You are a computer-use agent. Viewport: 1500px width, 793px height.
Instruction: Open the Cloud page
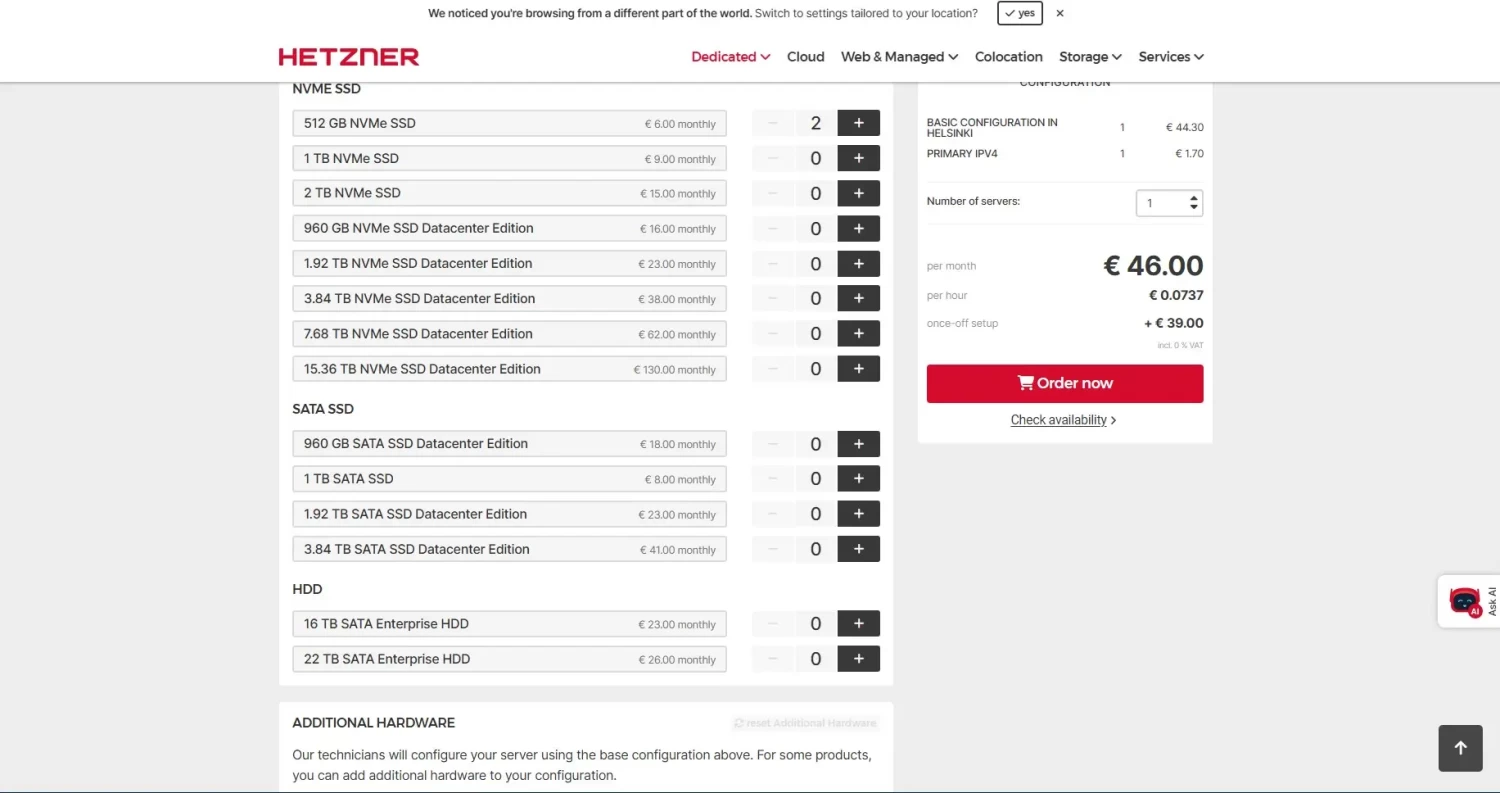click(805, 57)
